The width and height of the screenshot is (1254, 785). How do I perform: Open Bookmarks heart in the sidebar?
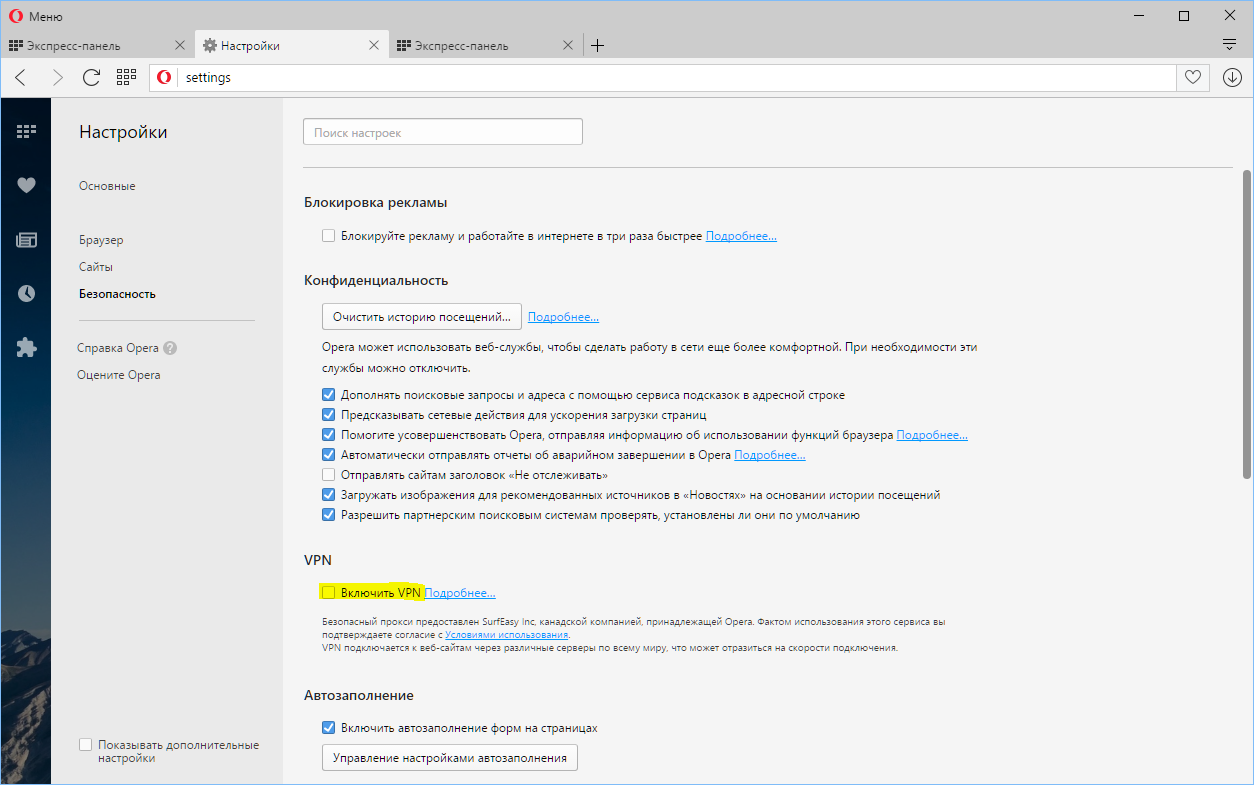(x=26, y=185)
